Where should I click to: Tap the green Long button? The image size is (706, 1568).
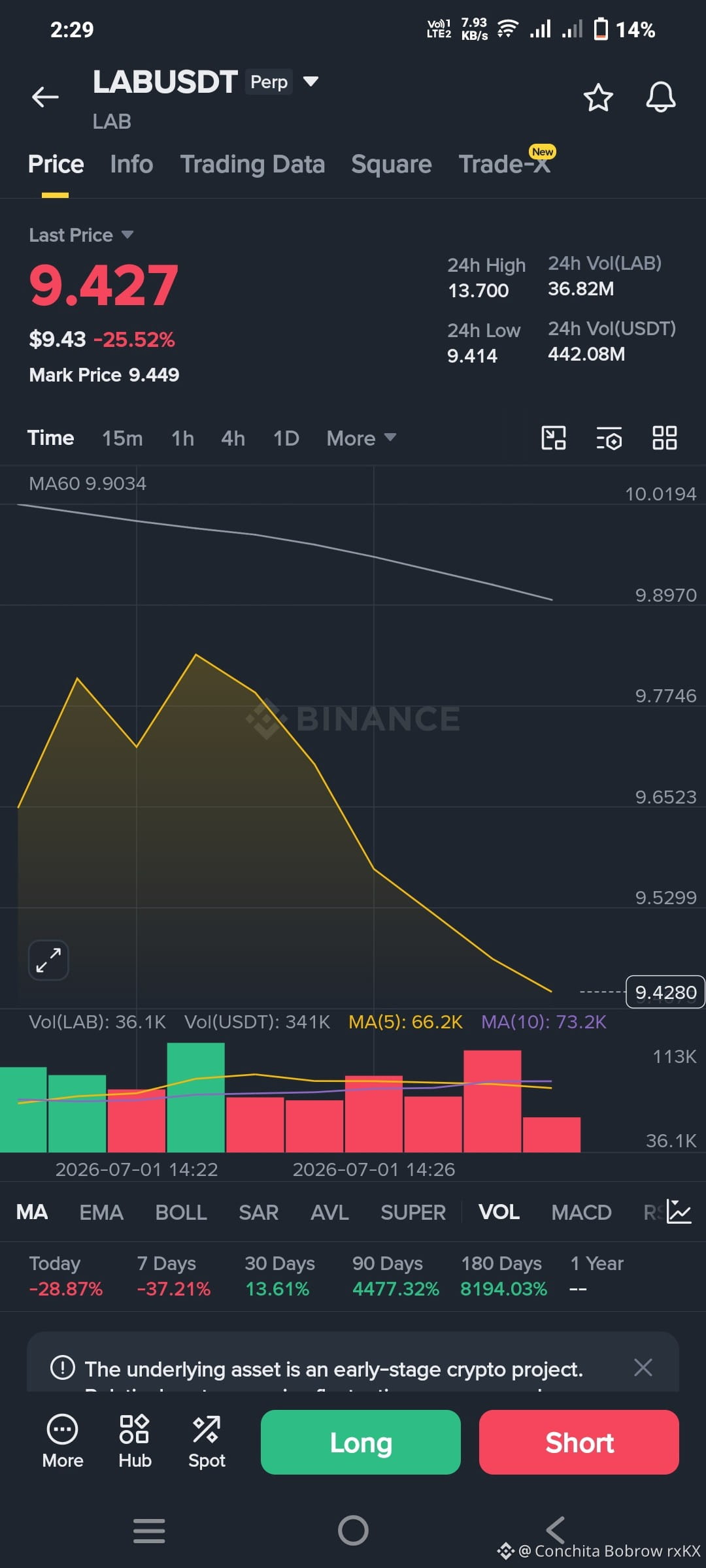(x=361, y=1442)
